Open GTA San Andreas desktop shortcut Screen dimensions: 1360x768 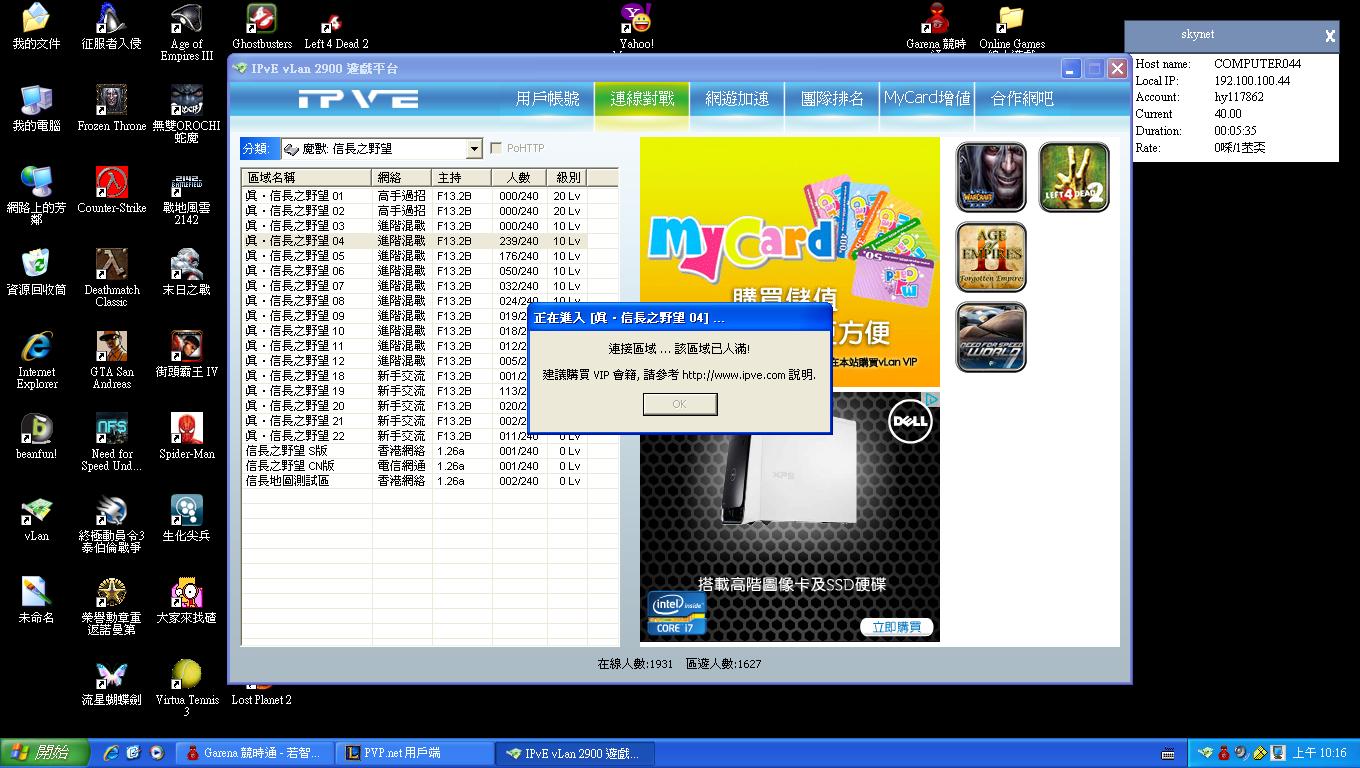111,360
